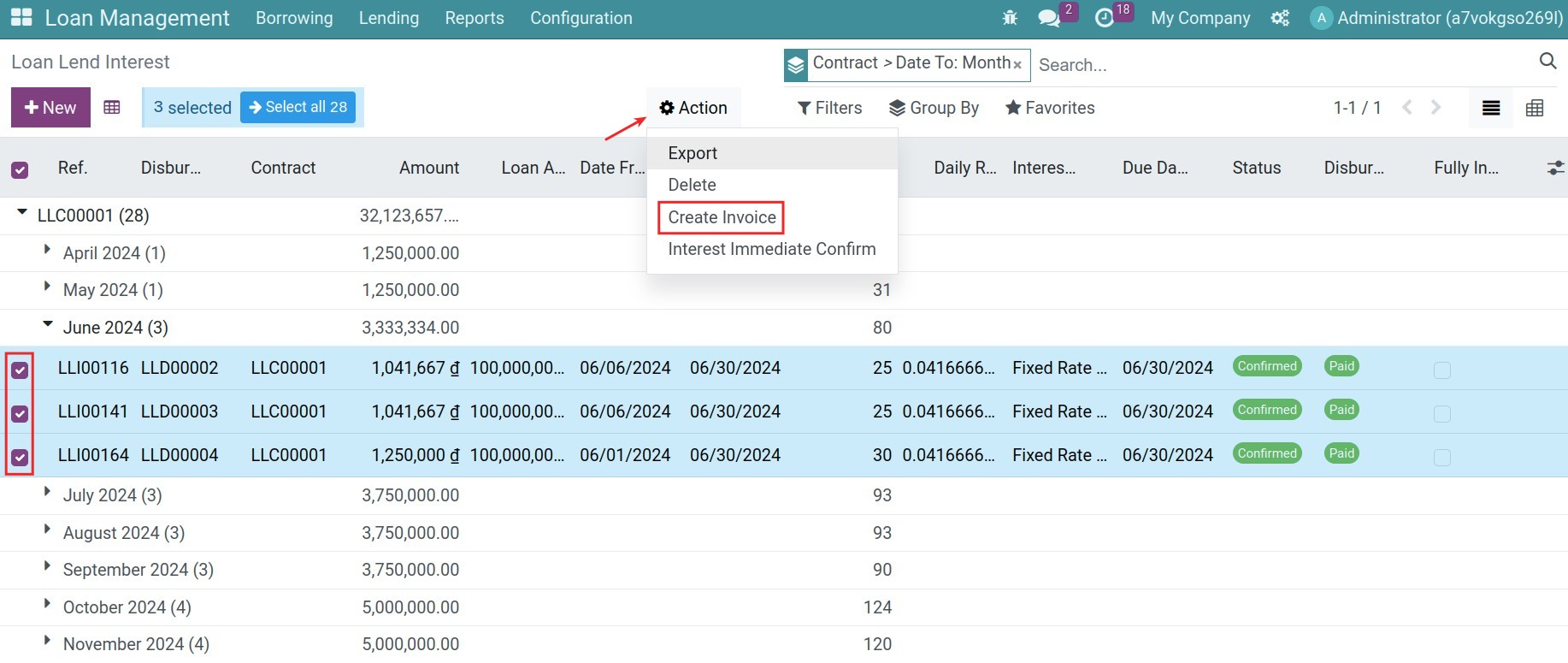This screenshot has width=1568, height=663.
Task: Open the Favorites dropdown
Action: 1050,108
